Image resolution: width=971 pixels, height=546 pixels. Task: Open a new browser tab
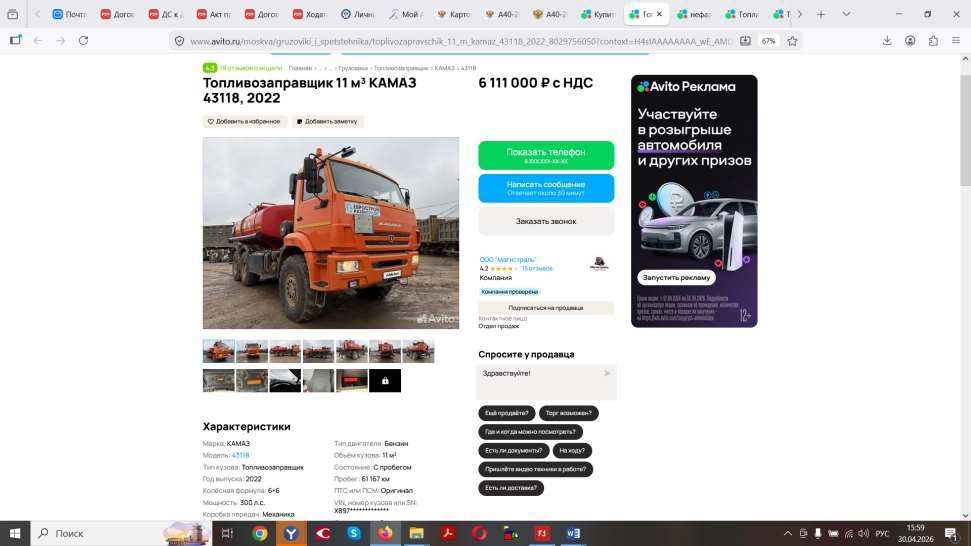[821, 14]
